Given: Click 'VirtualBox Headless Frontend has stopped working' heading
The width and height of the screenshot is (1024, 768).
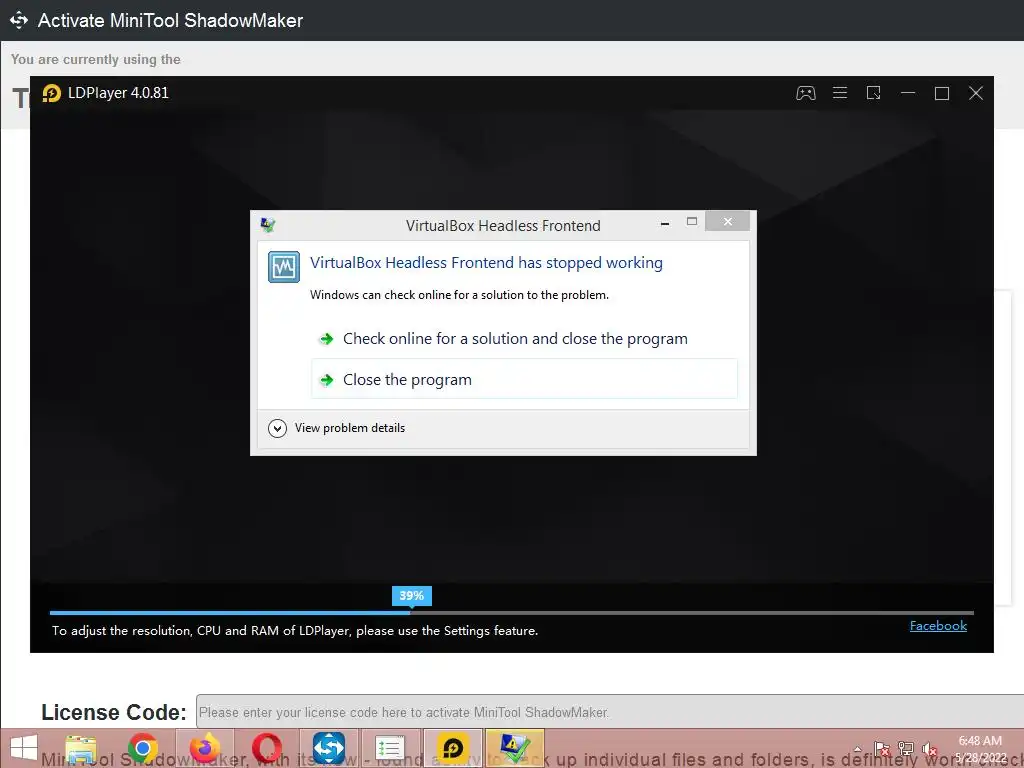Looking at the screenshot, I should (486, 263).
